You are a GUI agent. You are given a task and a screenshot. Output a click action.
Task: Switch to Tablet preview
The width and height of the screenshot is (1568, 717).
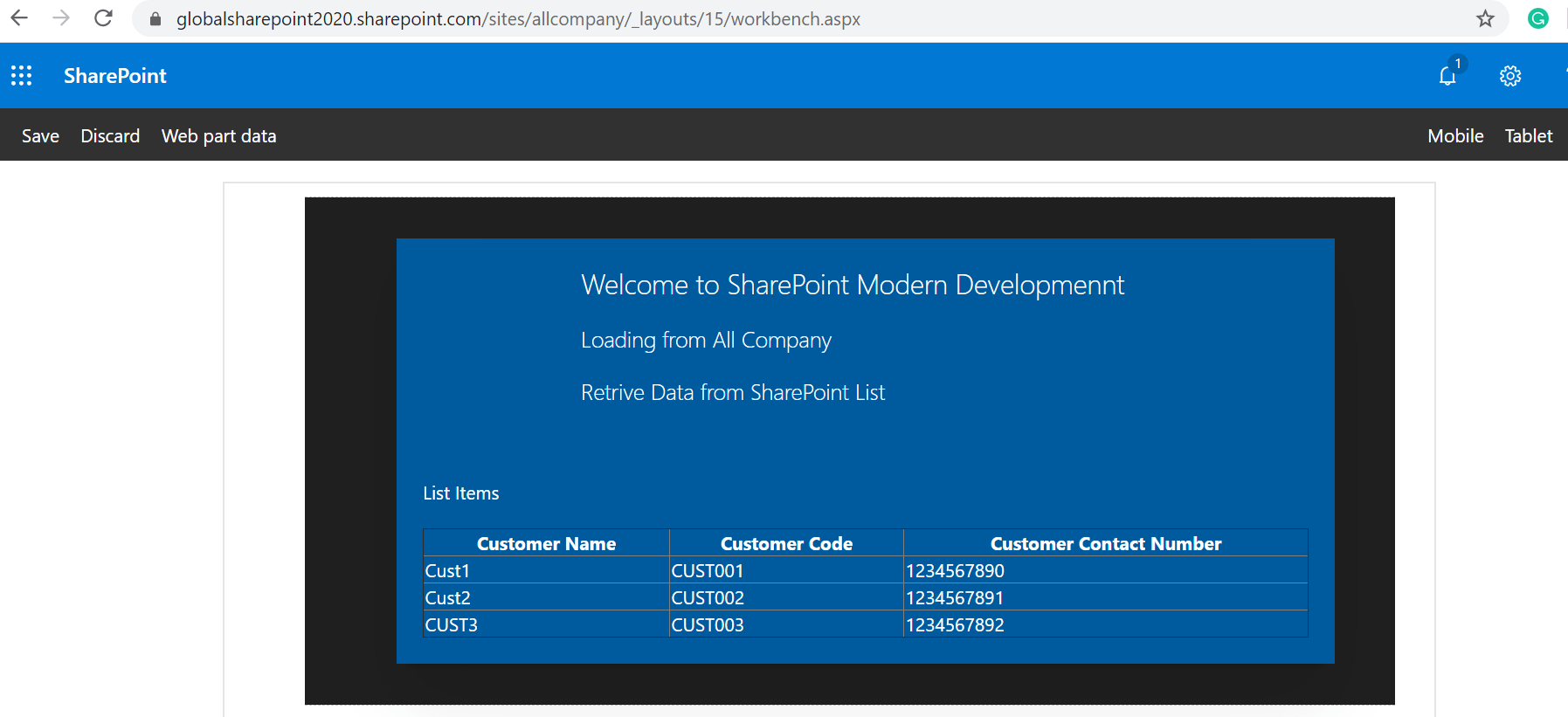[1529, 136]
